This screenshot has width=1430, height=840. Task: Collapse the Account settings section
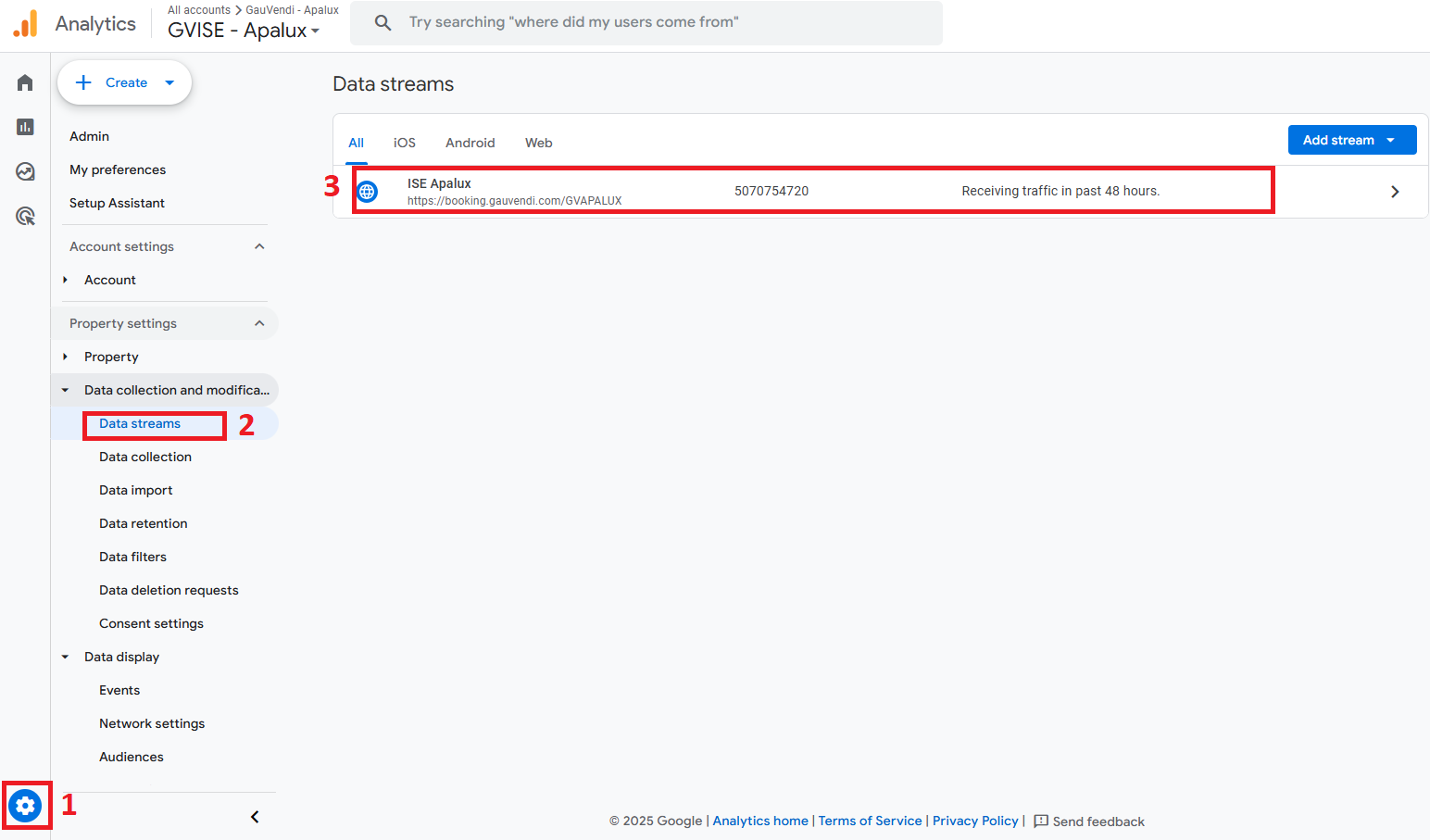click(259, 246)
